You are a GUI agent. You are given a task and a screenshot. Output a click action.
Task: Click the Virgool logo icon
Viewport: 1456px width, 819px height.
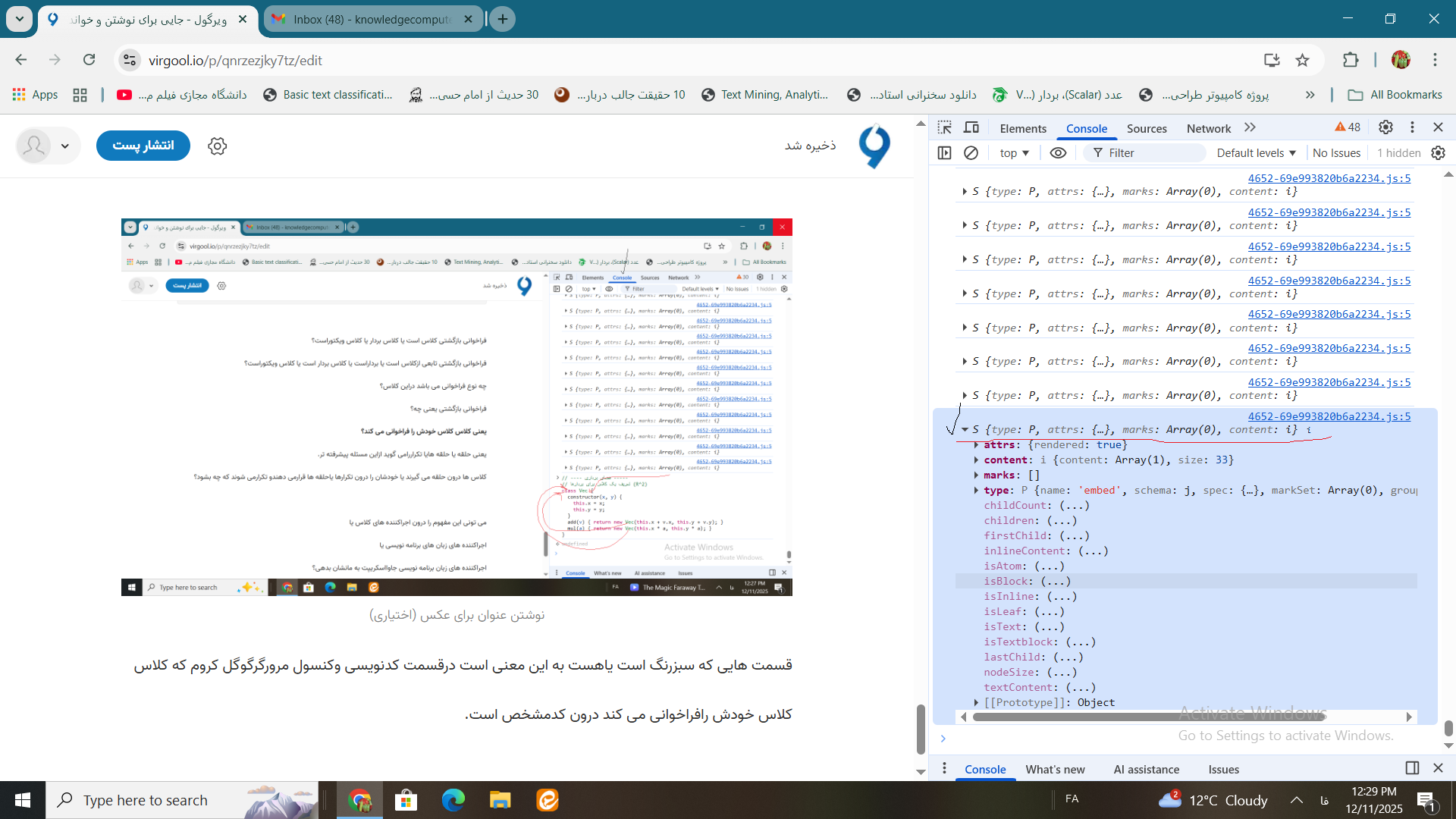point(874,146)
